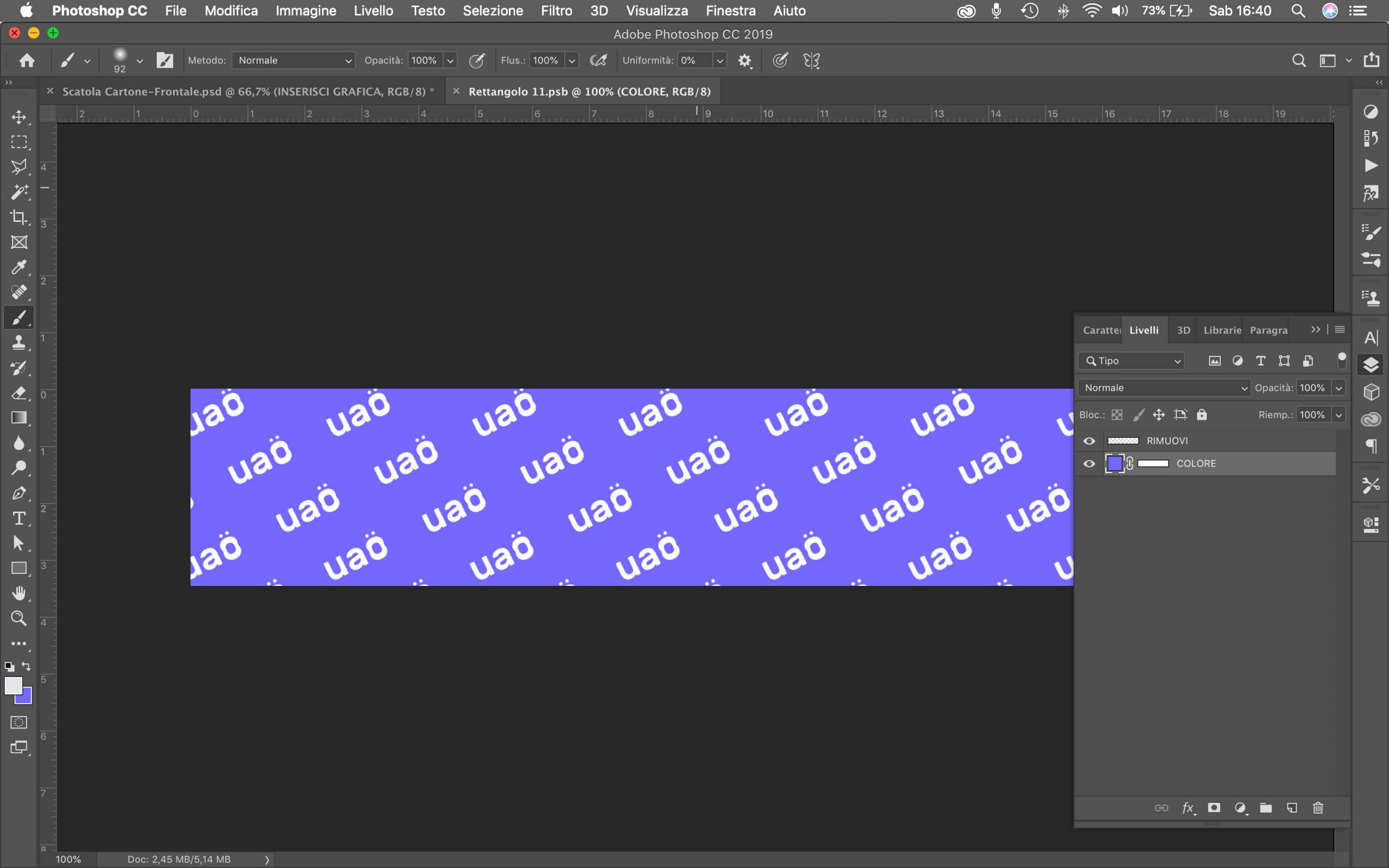
Task: Open the Metodo blend mode dropdown
Action: 294,60
